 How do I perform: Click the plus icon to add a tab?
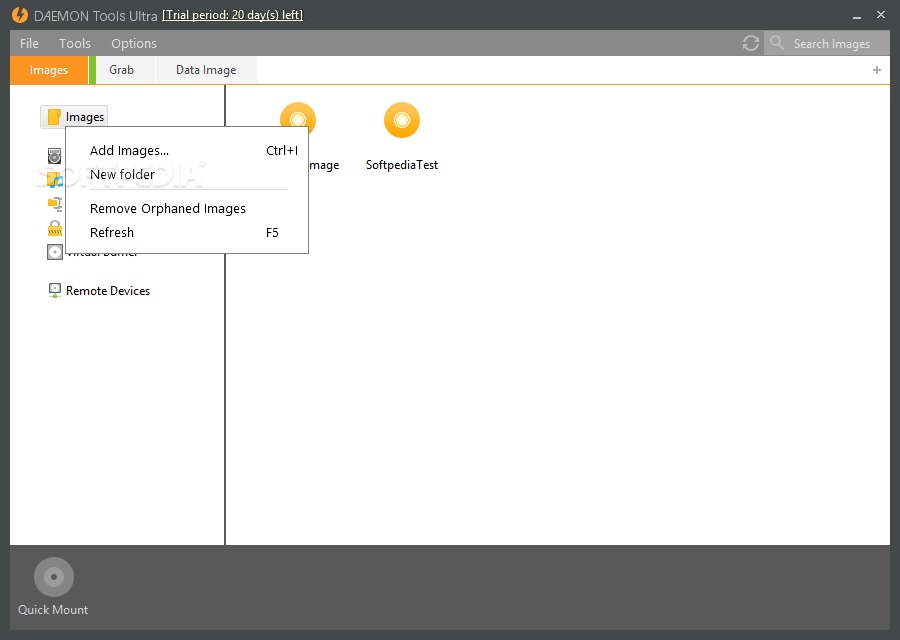point(876,70)
